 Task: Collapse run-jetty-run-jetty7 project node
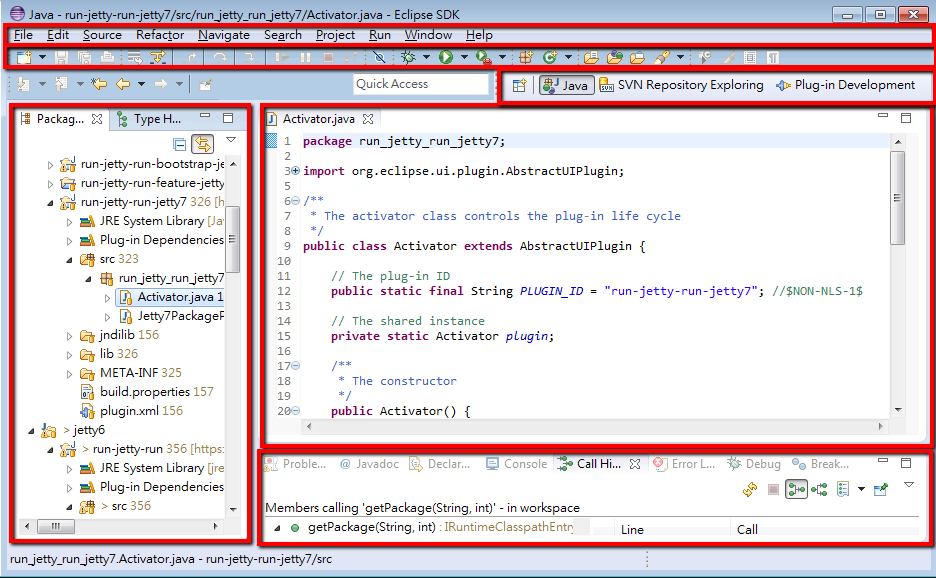(x=50, y=202)
